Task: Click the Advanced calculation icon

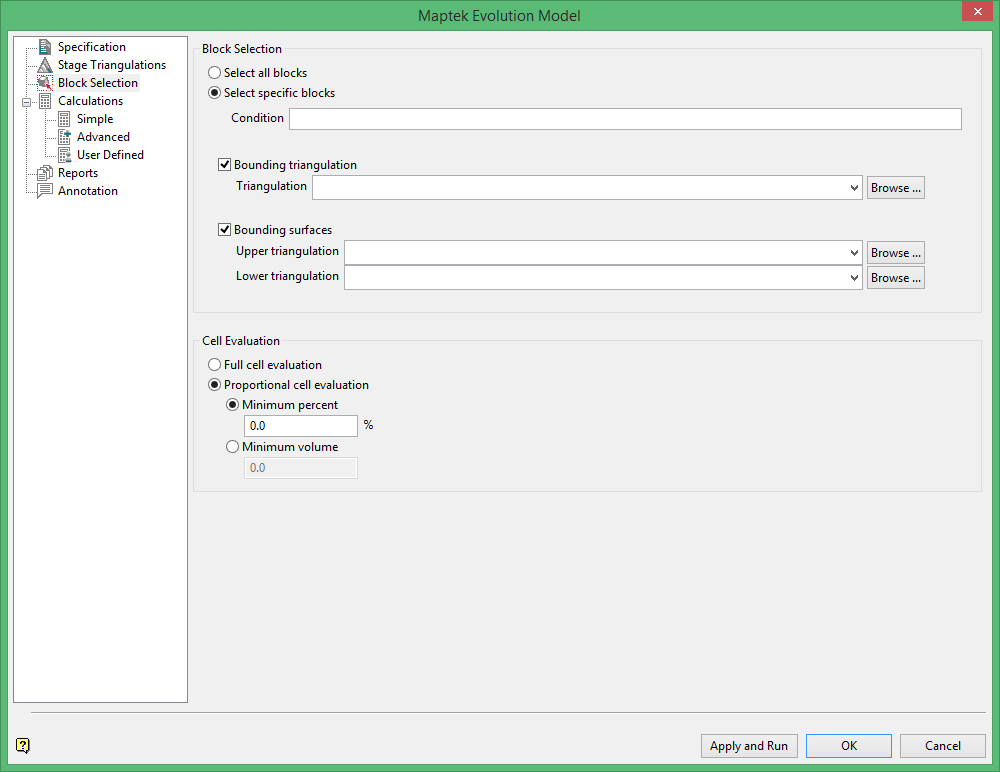Action: click(64, 137)
